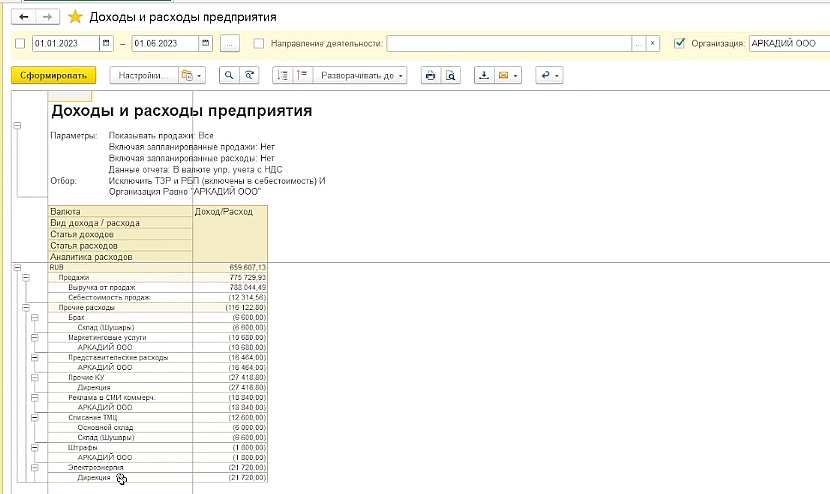The width and height of the screenshot is (830, 494).
Task: Click the end date field 01.06.2023
Action: coord(165,43)
